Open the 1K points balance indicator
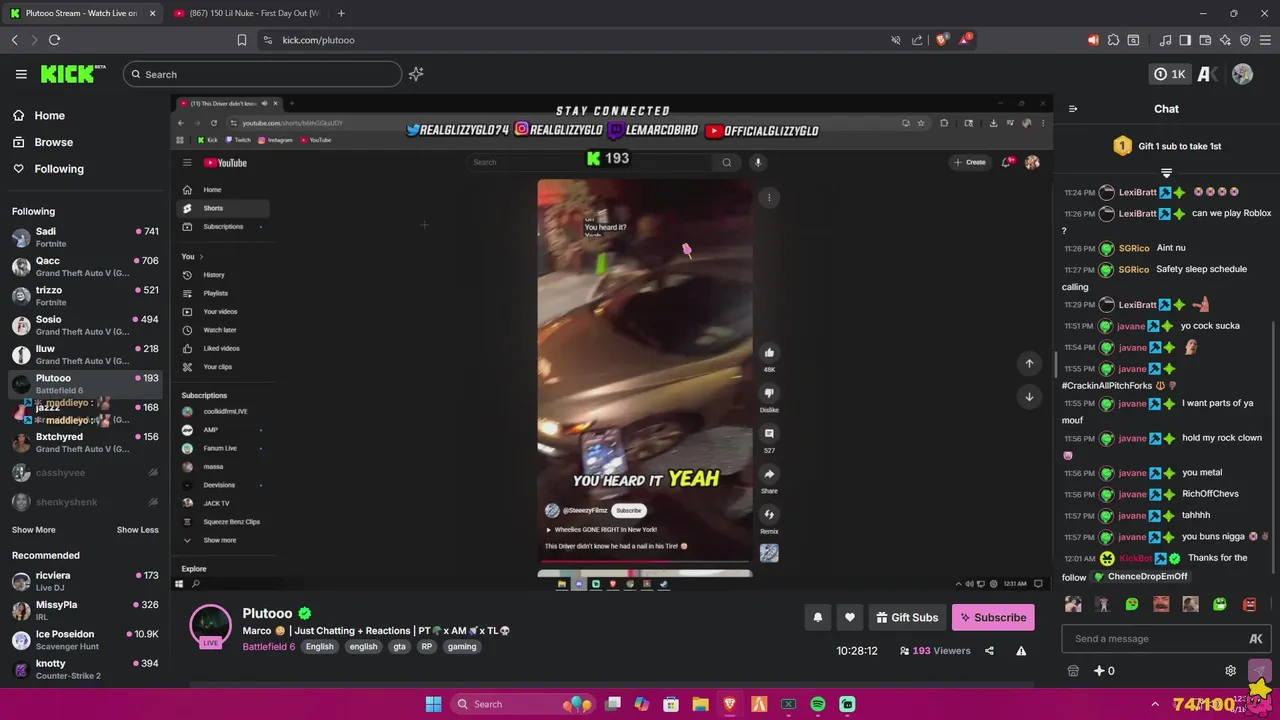The height and width of the screenshot is (720, 1280). (1169, 74)
